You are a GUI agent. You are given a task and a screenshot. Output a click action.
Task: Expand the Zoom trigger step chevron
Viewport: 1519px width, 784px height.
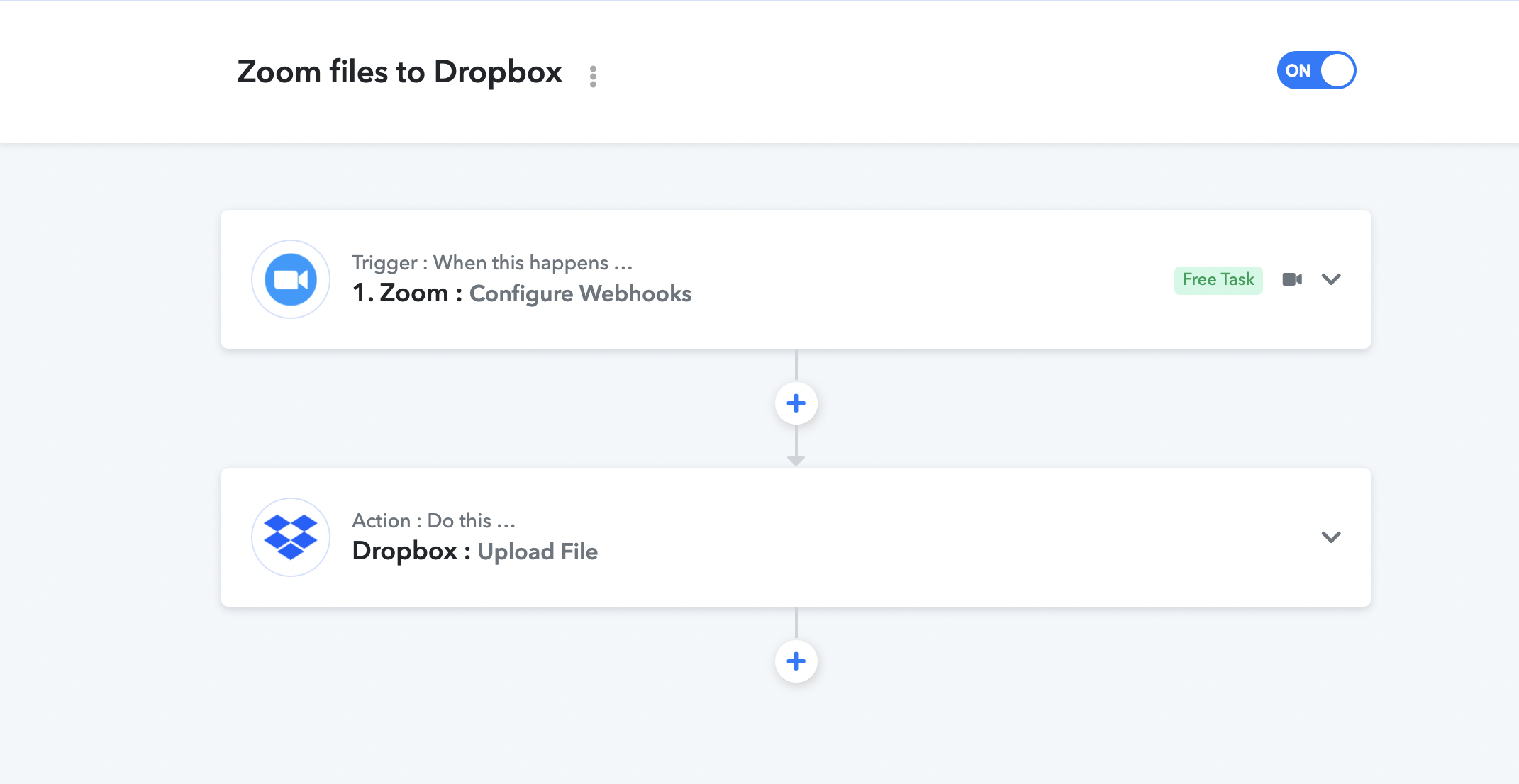[x=1331, y=279]
